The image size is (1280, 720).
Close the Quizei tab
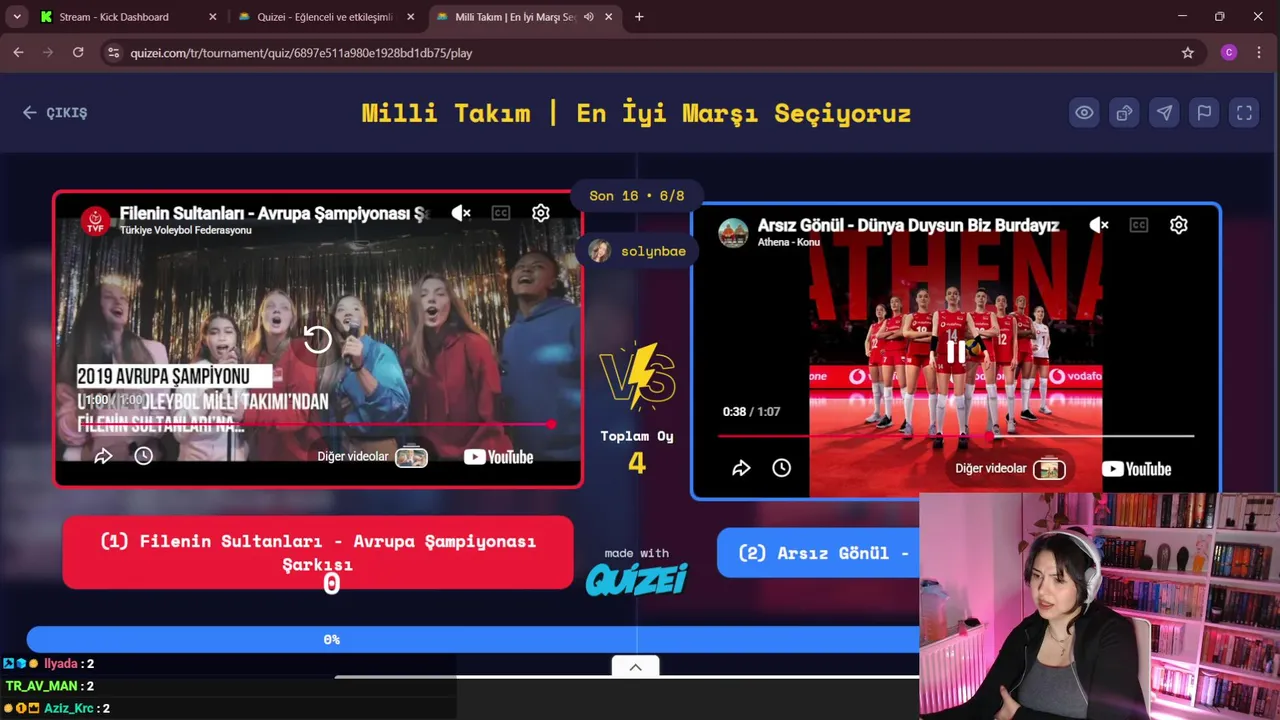click(410, 17)
